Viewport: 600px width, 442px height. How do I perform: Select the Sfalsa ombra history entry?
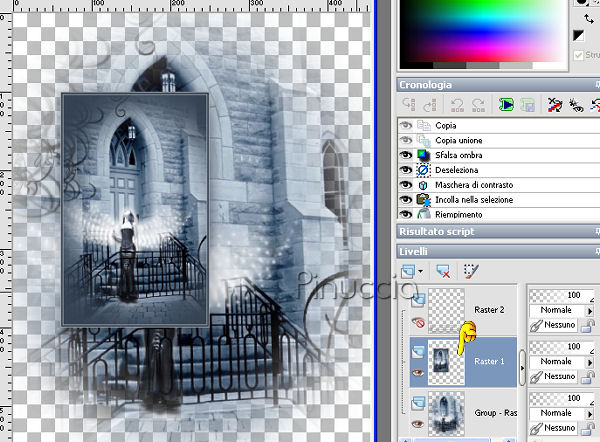point(458,155)
